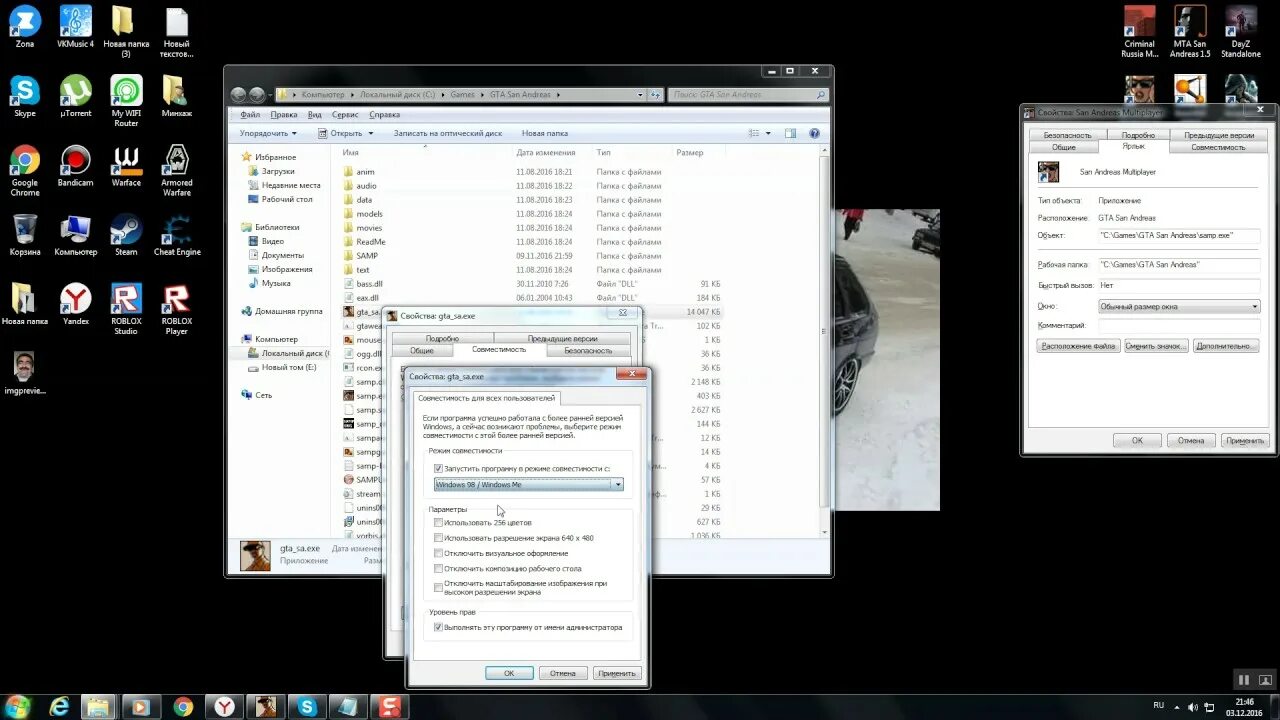The image size is (1280, 720).
Task: Open the Recycle Bin (Корзина) icon
Action: 25,234
